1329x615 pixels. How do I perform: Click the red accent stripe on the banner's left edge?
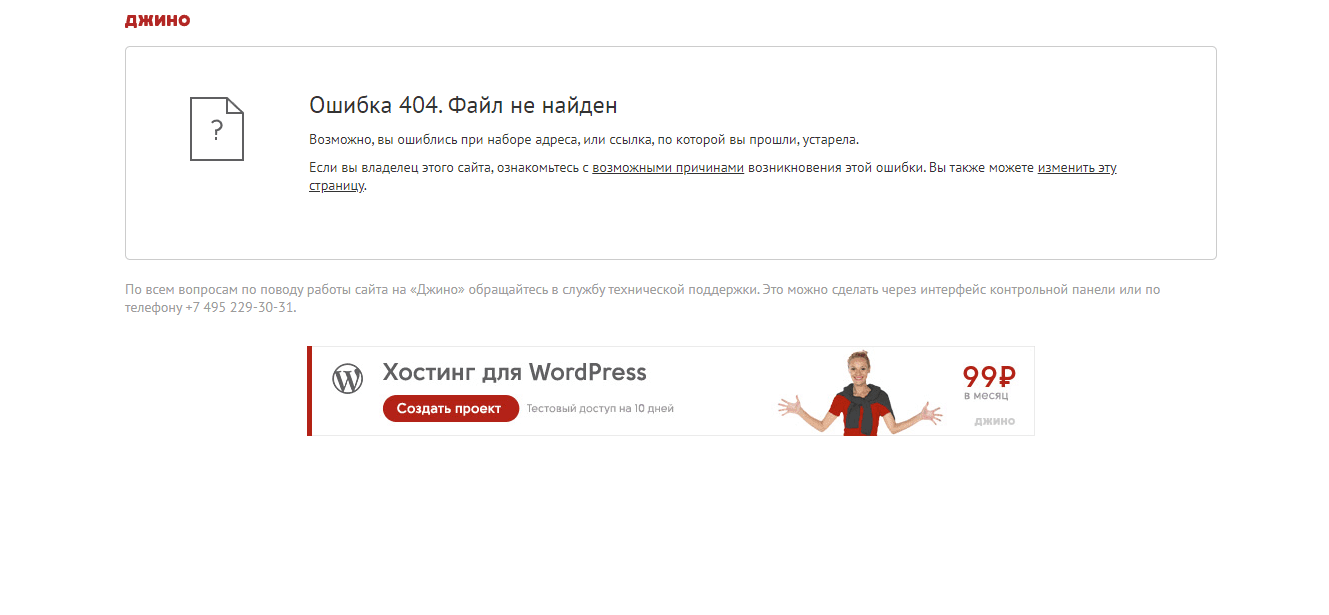pyautogui.click(x=309, y=391)
